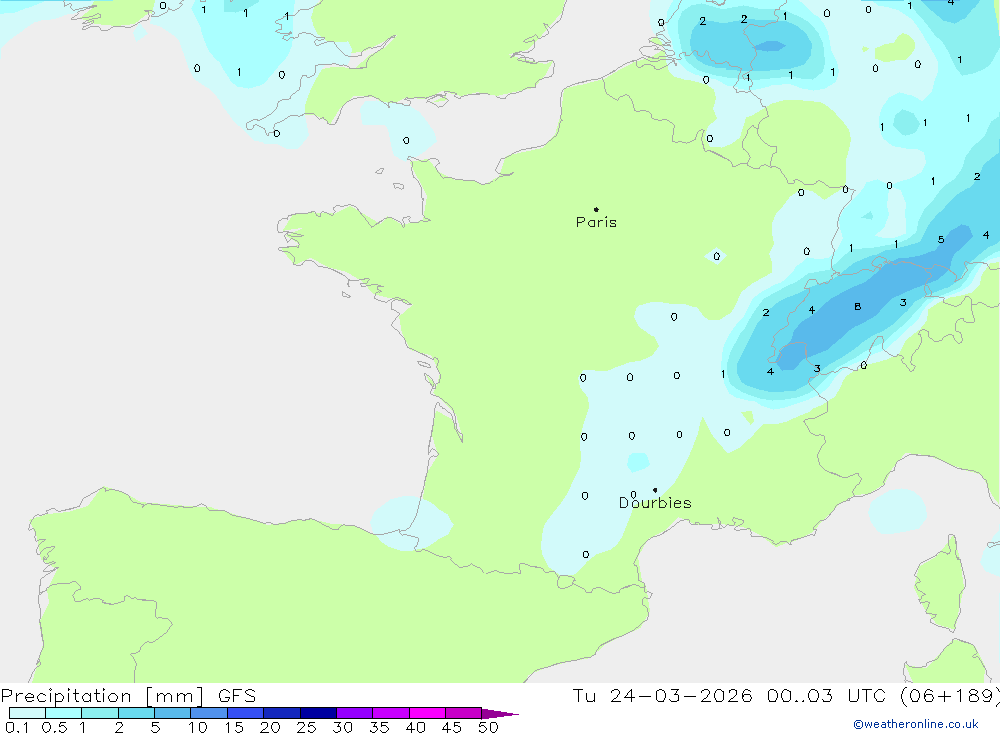This screenshot has height=733, width=1000.
Task: Click the '35' legend scale label
Action: (379, 727)
